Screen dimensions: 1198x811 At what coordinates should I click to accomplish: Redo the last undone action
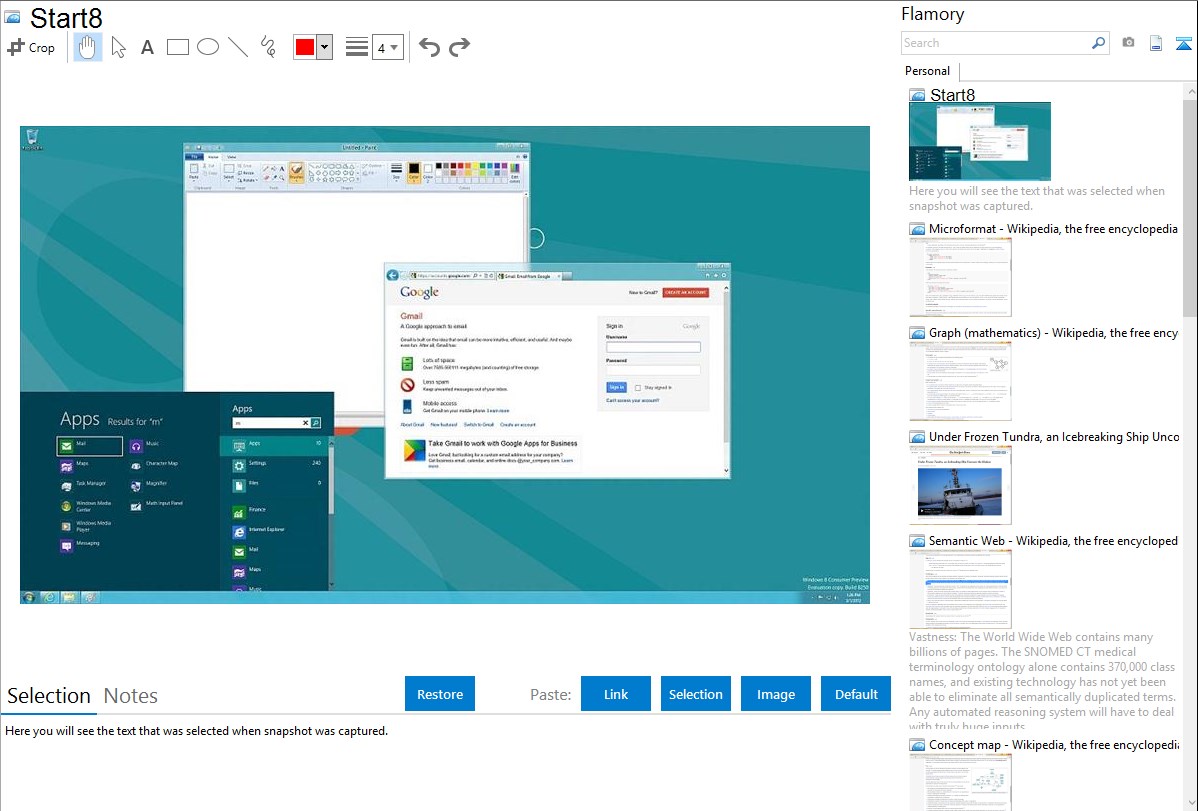(459, 47)
